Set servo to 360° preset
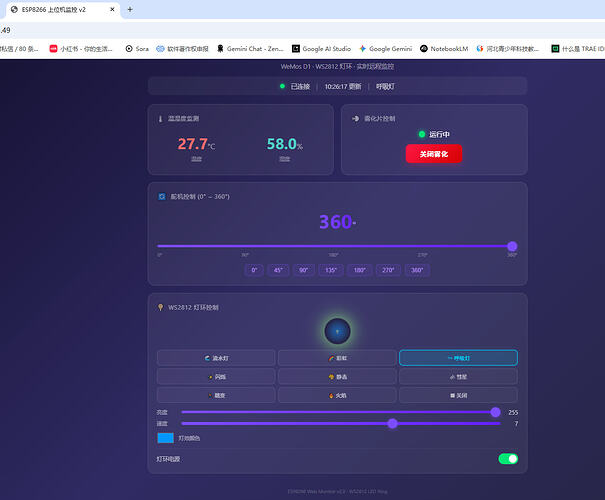This screenshot has height=500, width=605. [x=417, y=270]
